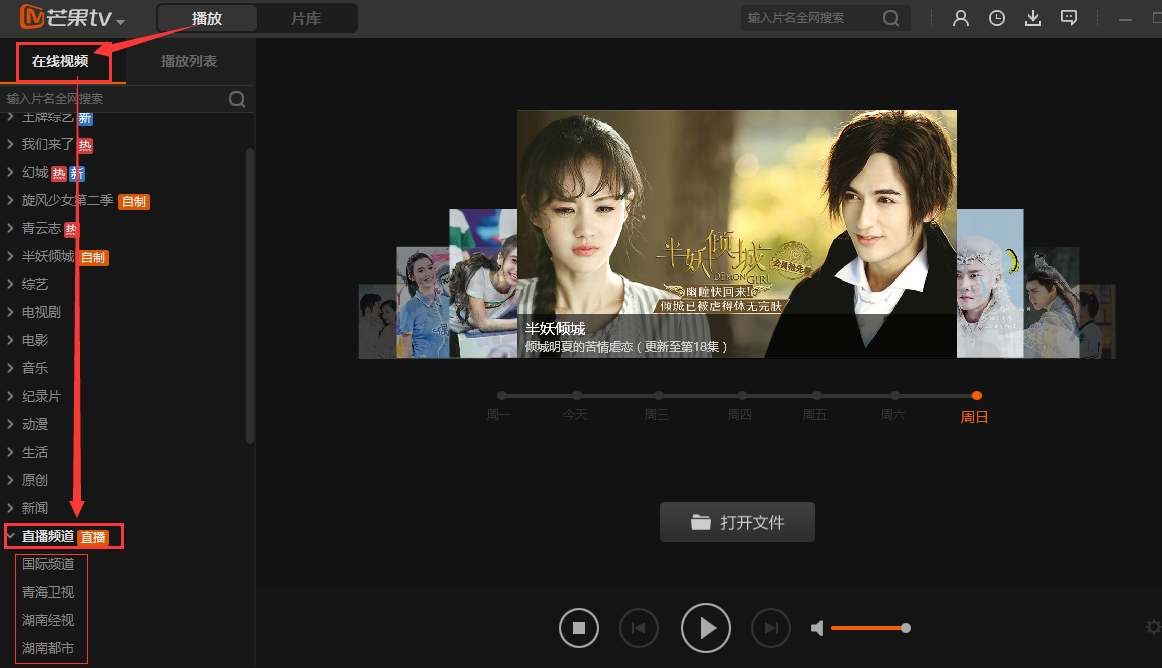
Task: Open the download manager icon
Action: pos(1032,17)
